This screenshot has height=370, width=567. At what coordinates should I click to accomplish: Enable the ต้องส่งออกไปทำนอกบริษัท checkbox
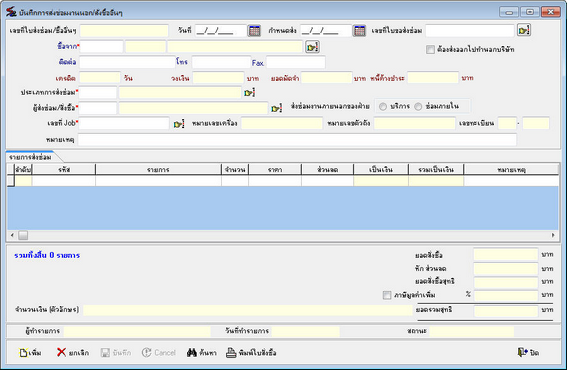point(430,50)
